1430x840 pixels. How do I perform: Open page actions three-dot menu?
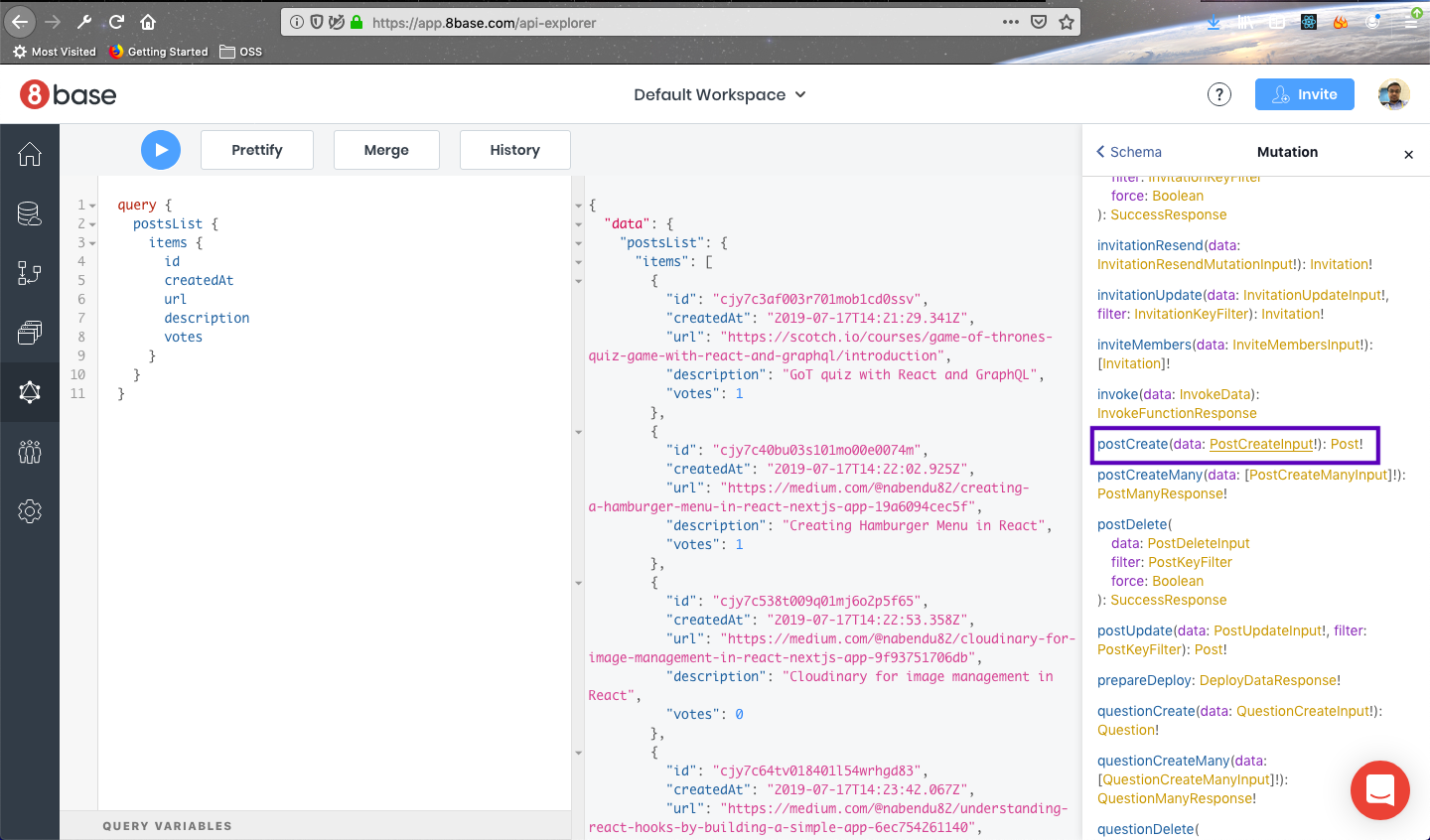coord(1011,22)
